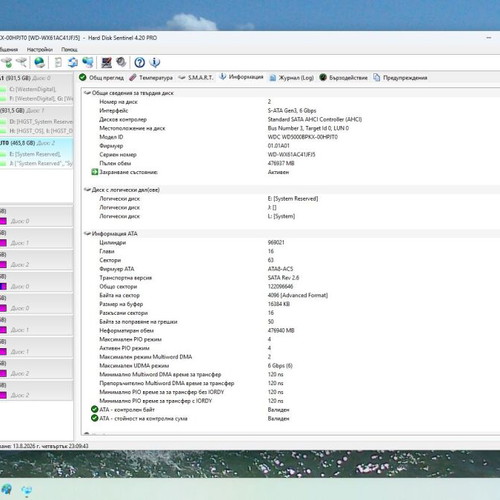Click the first magenta usage bar 'Диск 0'

pyautogui.click(x=3, y=221)
